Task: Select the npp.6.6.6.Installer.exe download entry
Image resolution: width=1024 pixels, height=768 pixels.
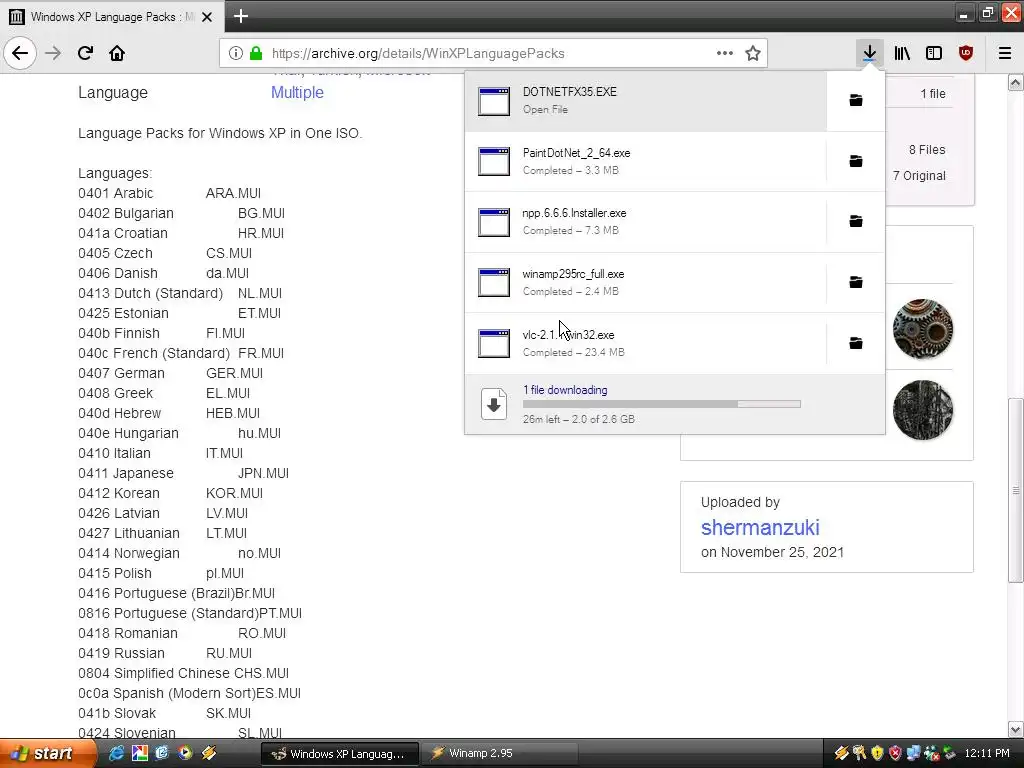Action: [x=646, y=221]
